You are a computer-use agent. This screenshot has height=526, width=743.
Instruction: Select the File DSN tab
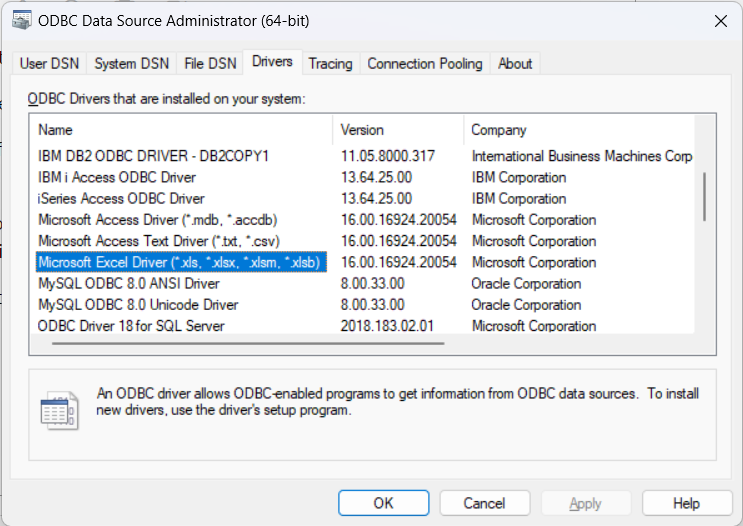[211, 64]
